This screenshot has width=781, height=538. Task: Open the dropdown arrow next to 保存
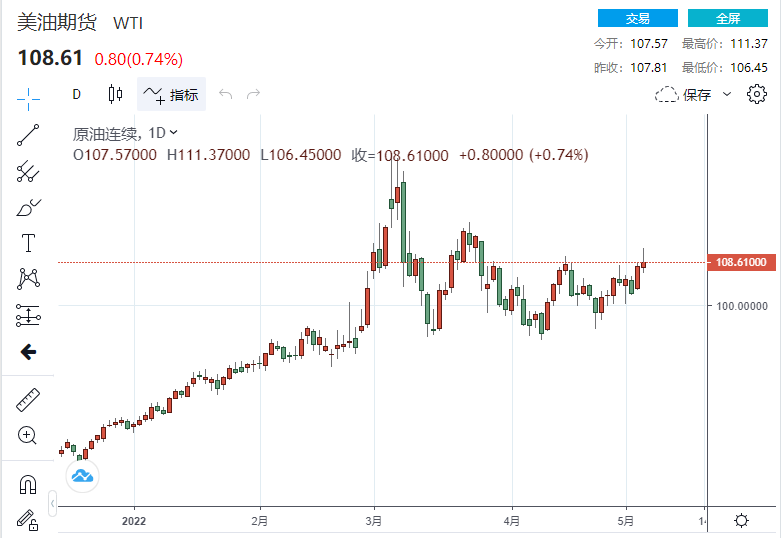point(727,94)
